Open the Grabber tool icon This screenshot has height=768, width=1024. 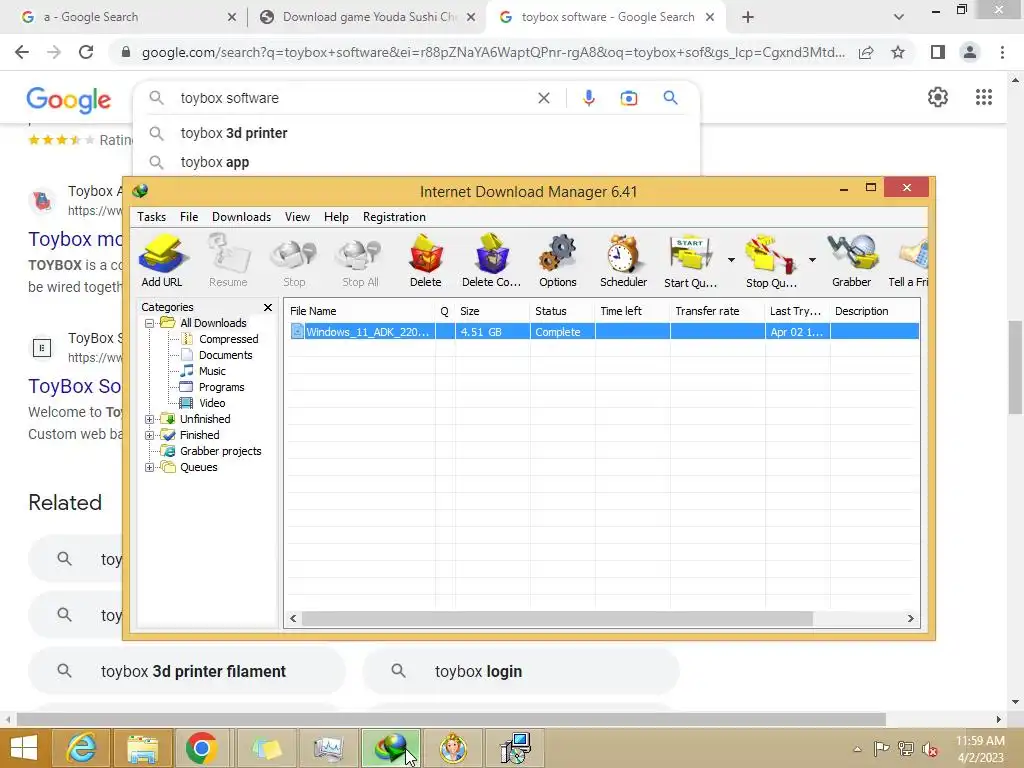click(852, 261)
